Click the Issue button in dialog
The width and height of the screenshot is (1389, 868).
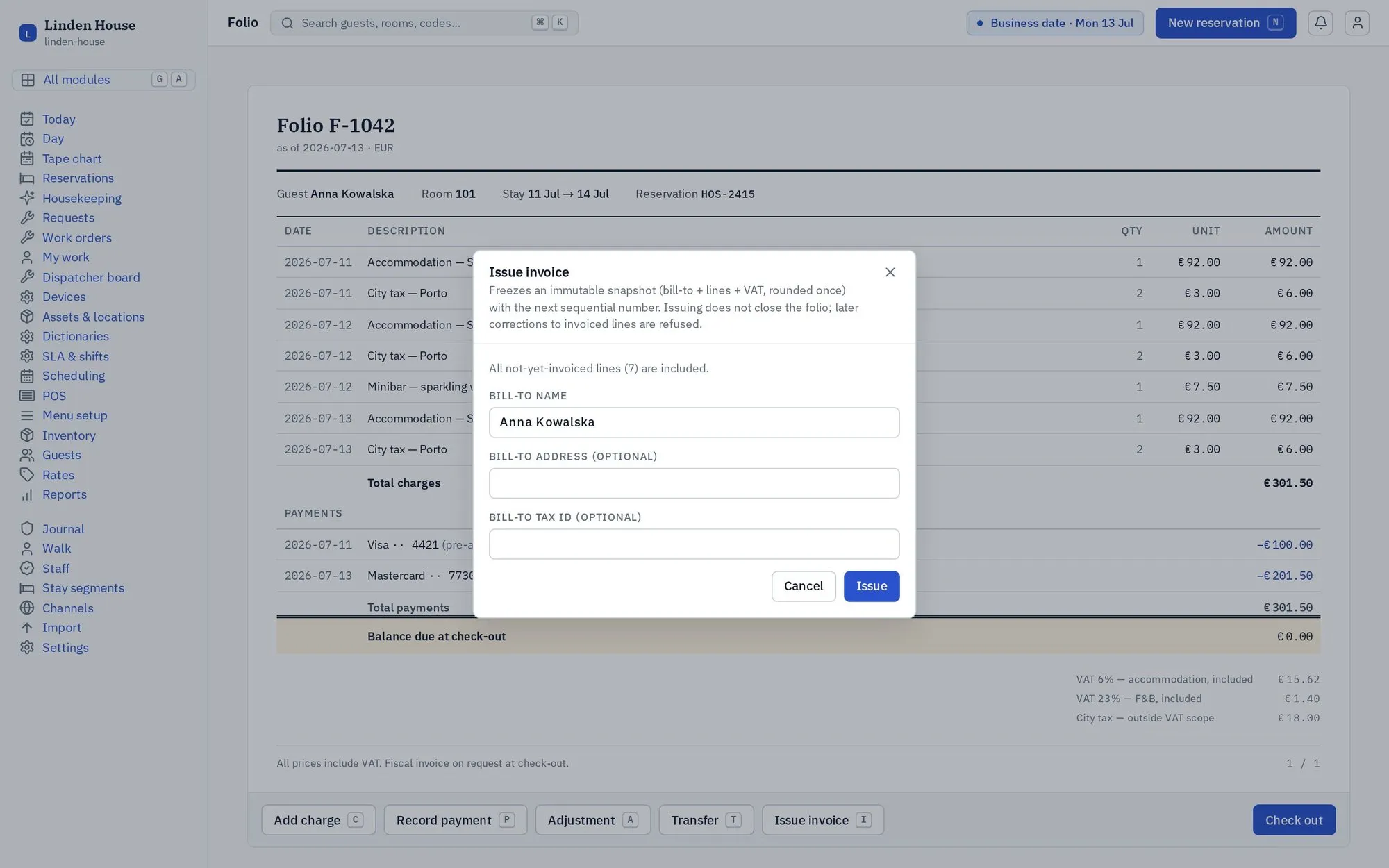tap(872, 586)
